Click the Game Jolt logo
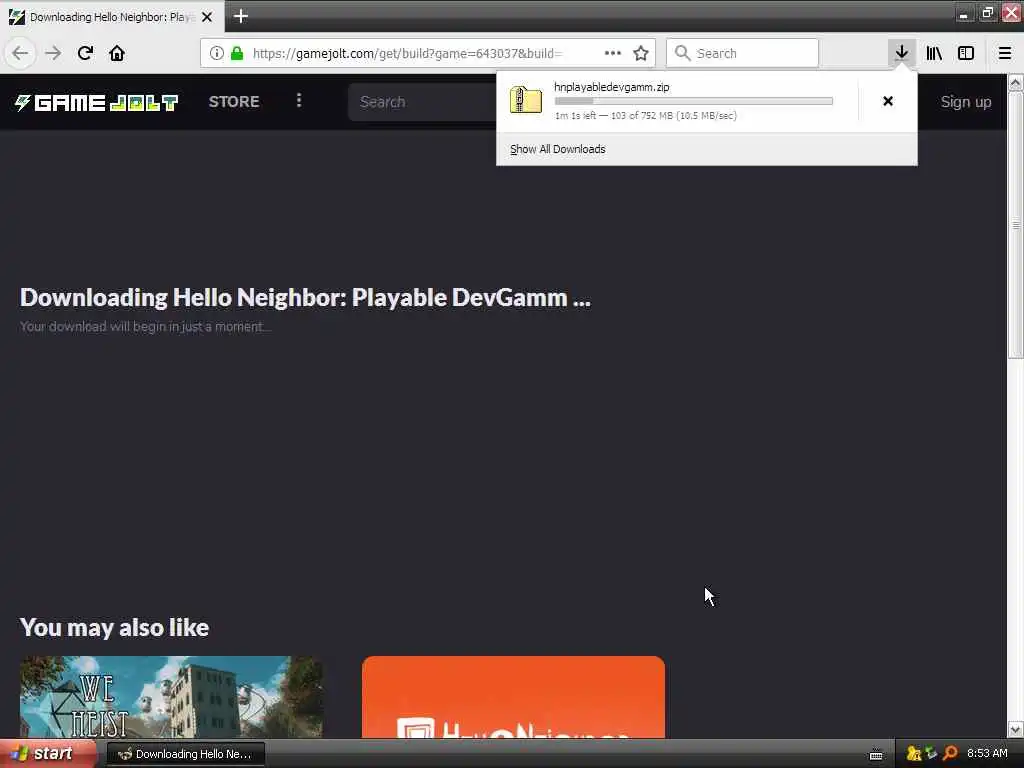This screenshot has width=1024, height=768. 97,103
